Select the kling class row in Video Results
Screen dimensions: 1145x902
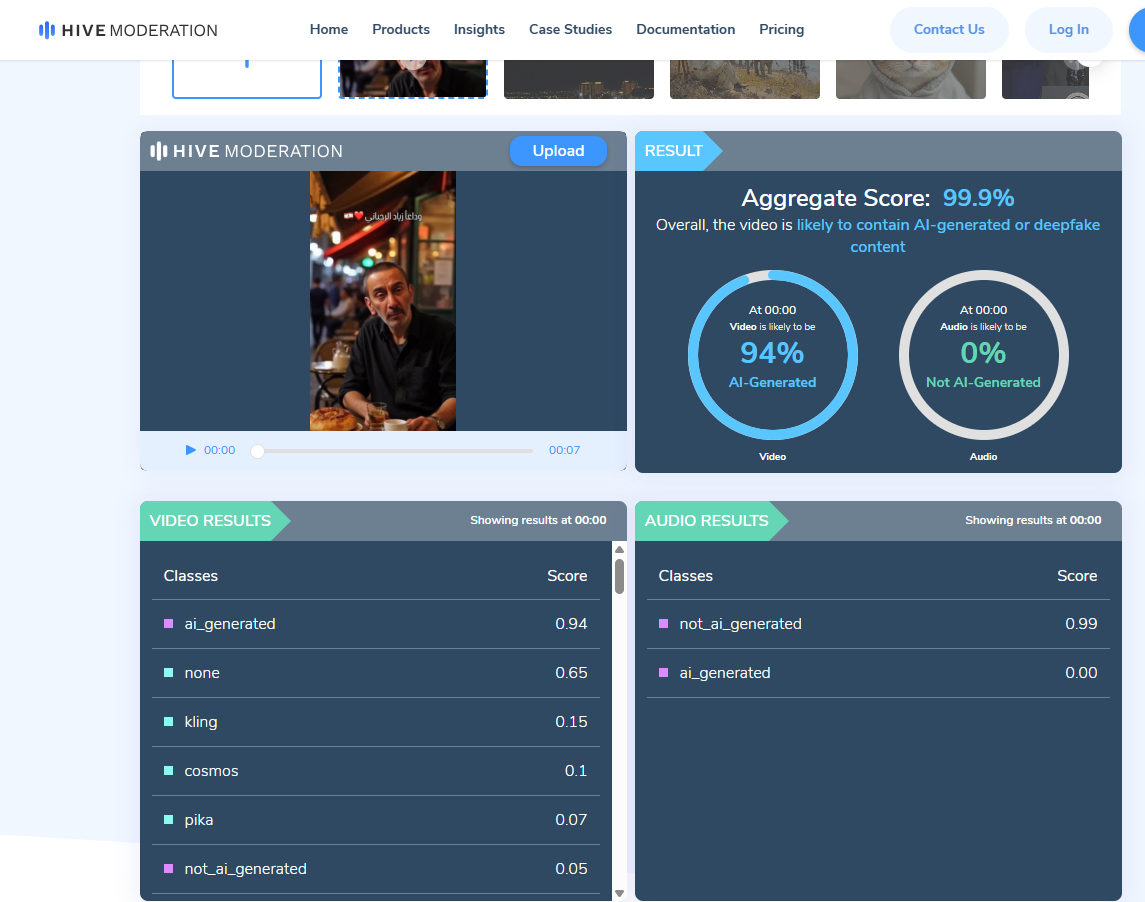pos(375,722)
